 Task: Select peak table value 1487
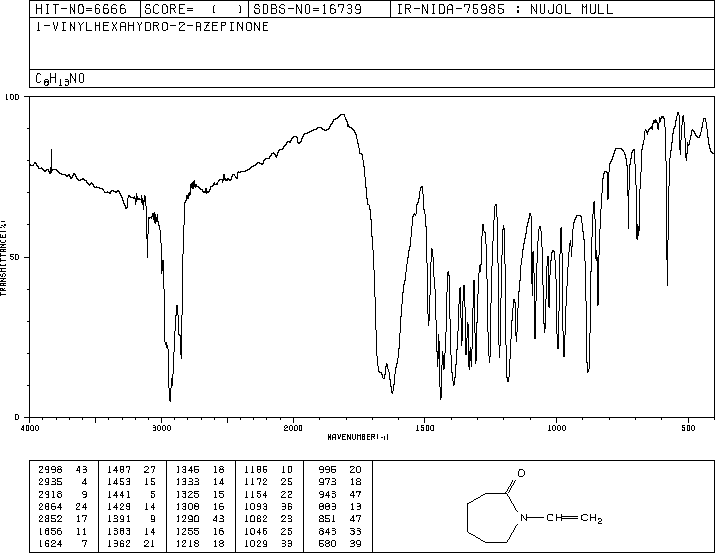(x=119, y=470)
